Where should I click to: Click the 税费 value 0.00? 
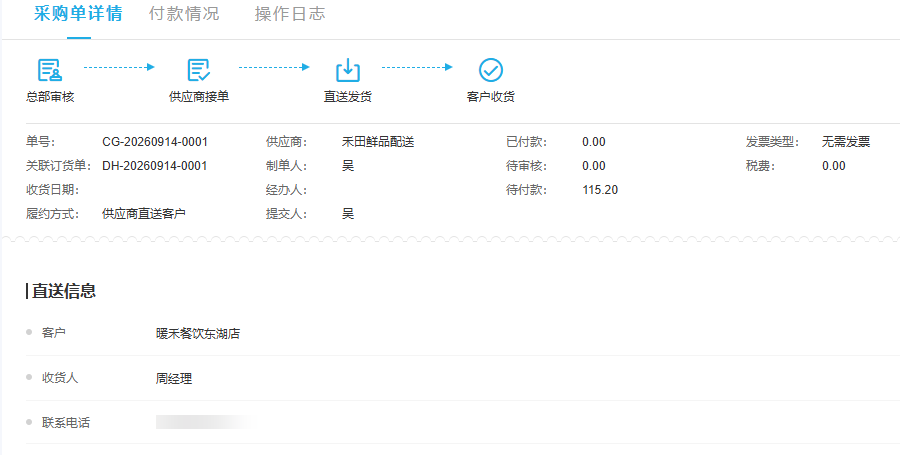tap(833, 166)
